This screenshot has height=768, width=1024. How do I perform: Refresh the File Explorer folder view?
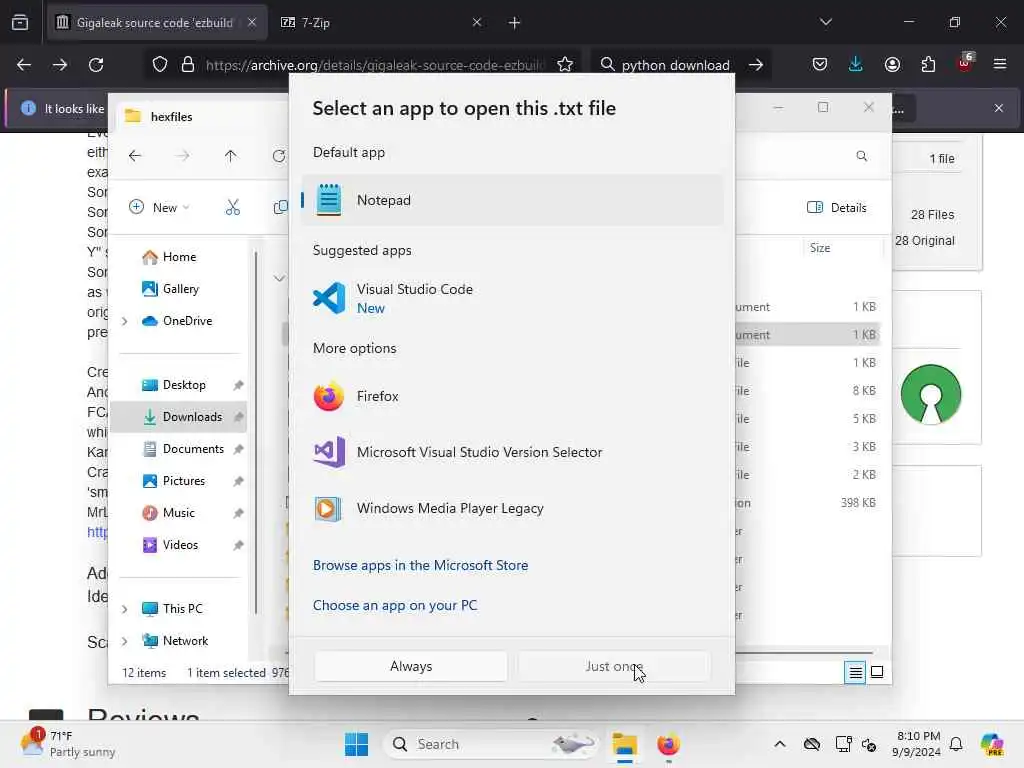point(279,155)
